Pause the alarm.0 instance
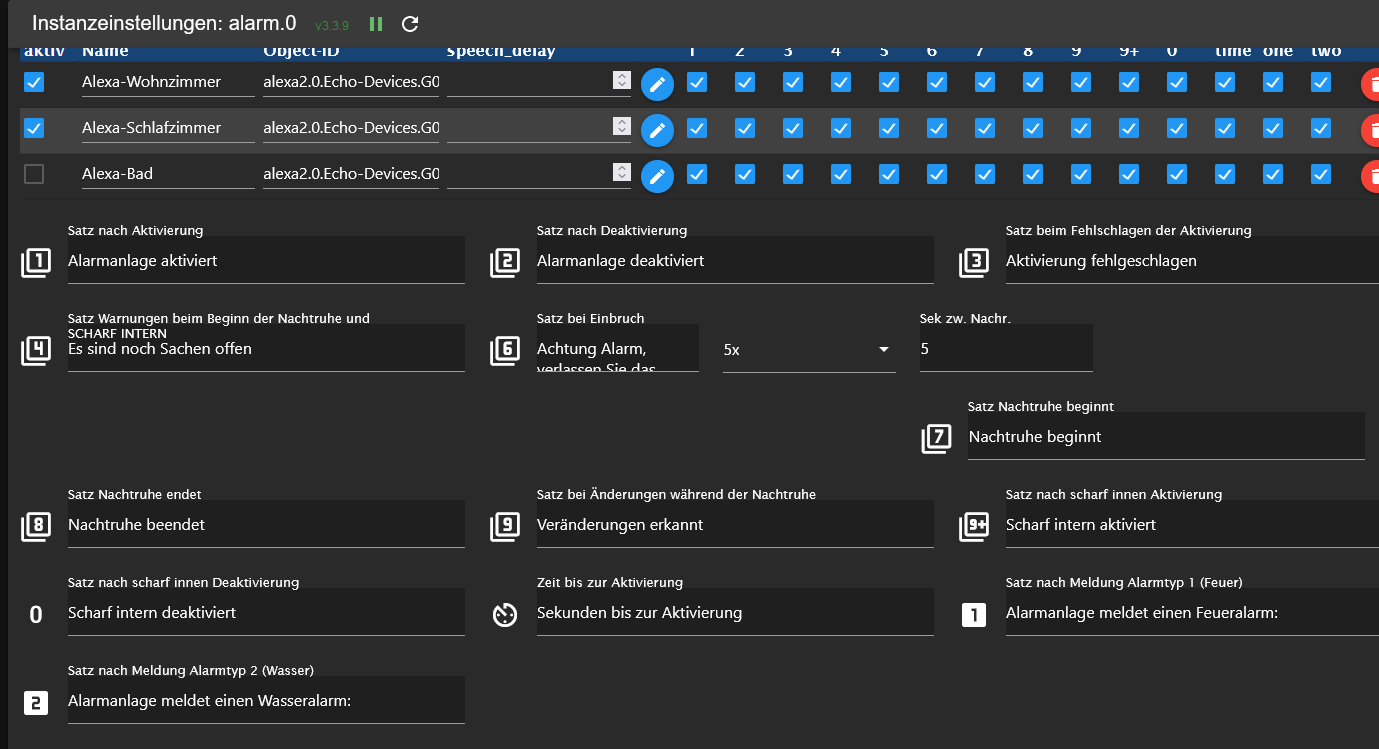 (376, 24)
